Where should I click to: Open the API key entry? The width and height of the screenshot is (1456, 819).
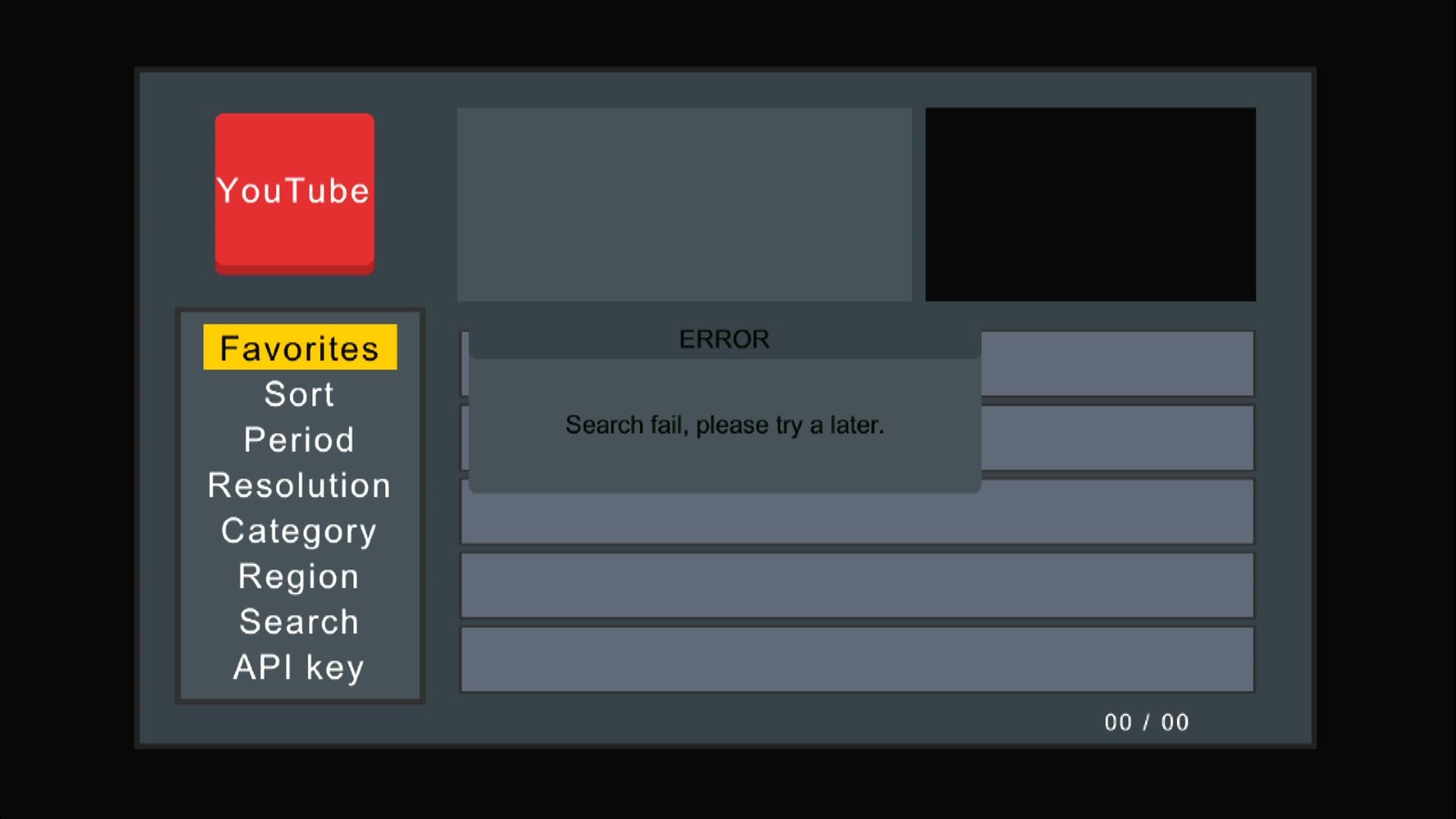(x=300, y=667)
